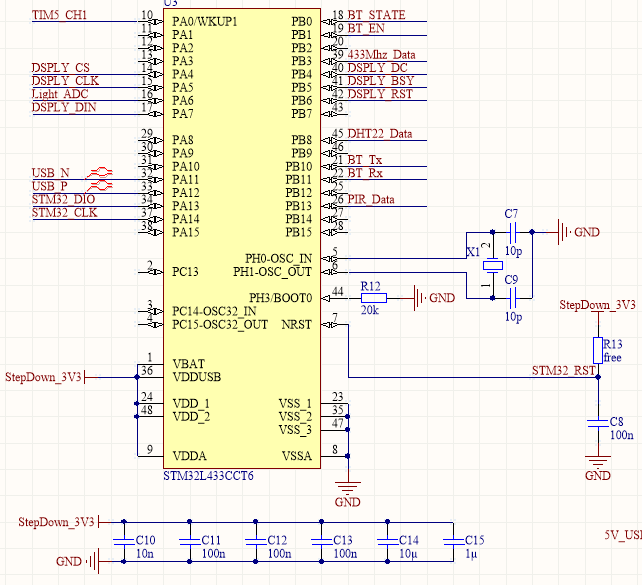Image resolution: width=642 pixels, height=585 pixels.
Task: Select capacitor C8 symbol
Action: pos(598,423)
